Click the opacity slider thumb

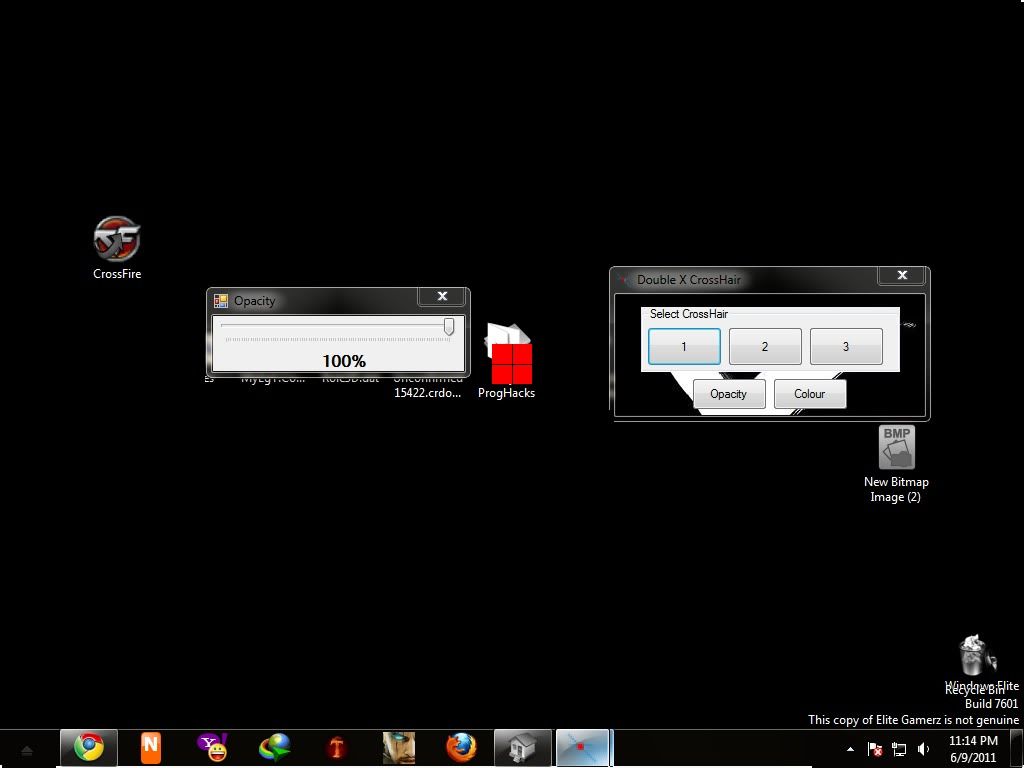(449, 327)
